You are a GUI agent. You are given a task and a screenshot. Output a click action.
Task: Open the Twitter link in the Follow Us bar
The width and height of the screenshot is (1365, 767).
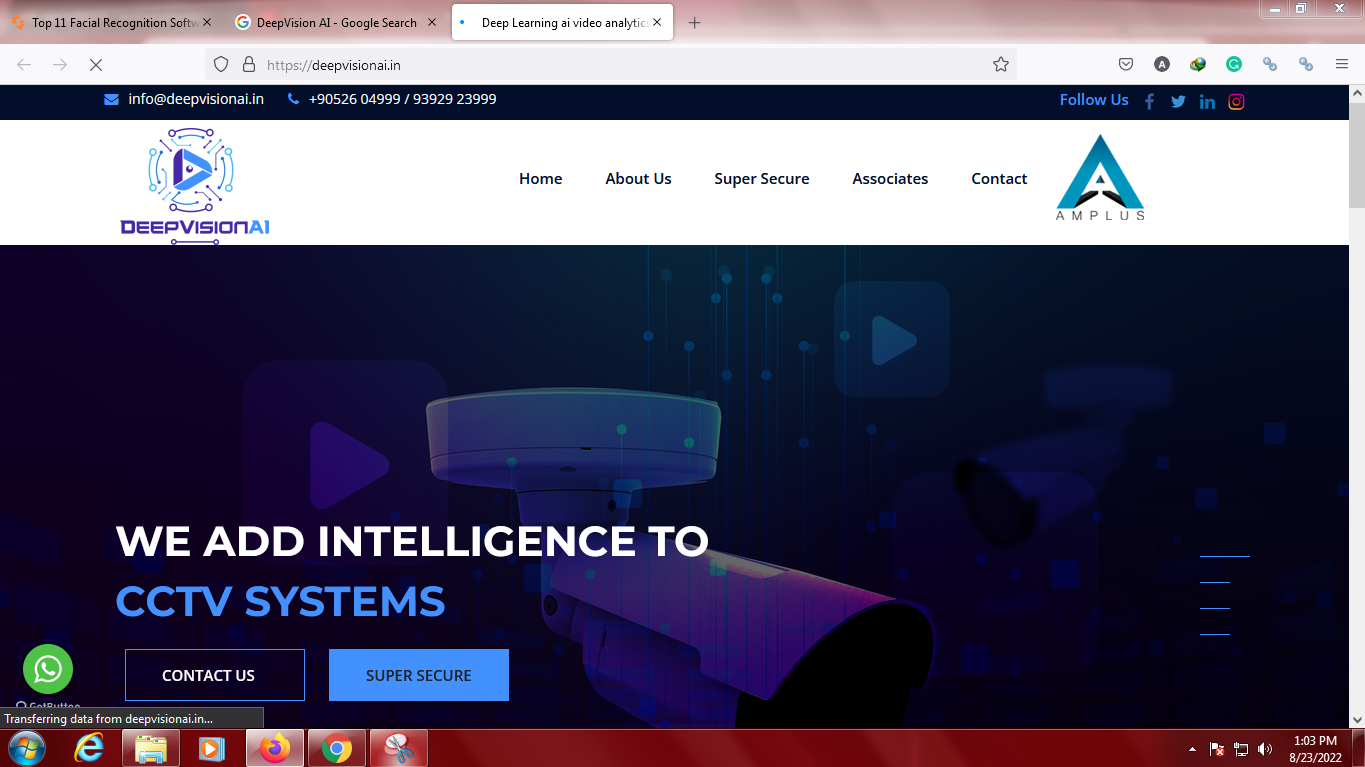[x=1178, y=101]
